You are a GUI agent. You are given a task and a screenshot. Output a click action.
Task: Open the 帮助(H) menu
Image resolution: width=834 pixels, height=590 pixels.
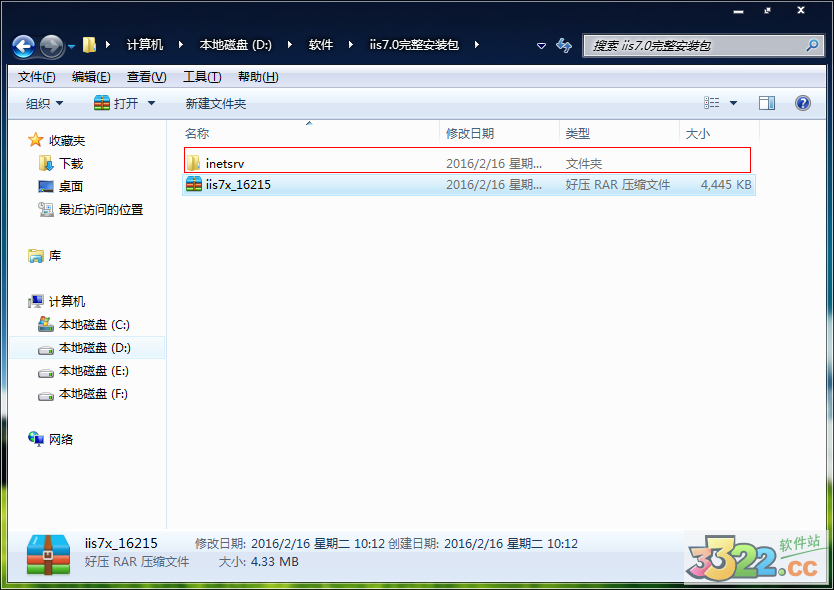[x=258, y=77]
